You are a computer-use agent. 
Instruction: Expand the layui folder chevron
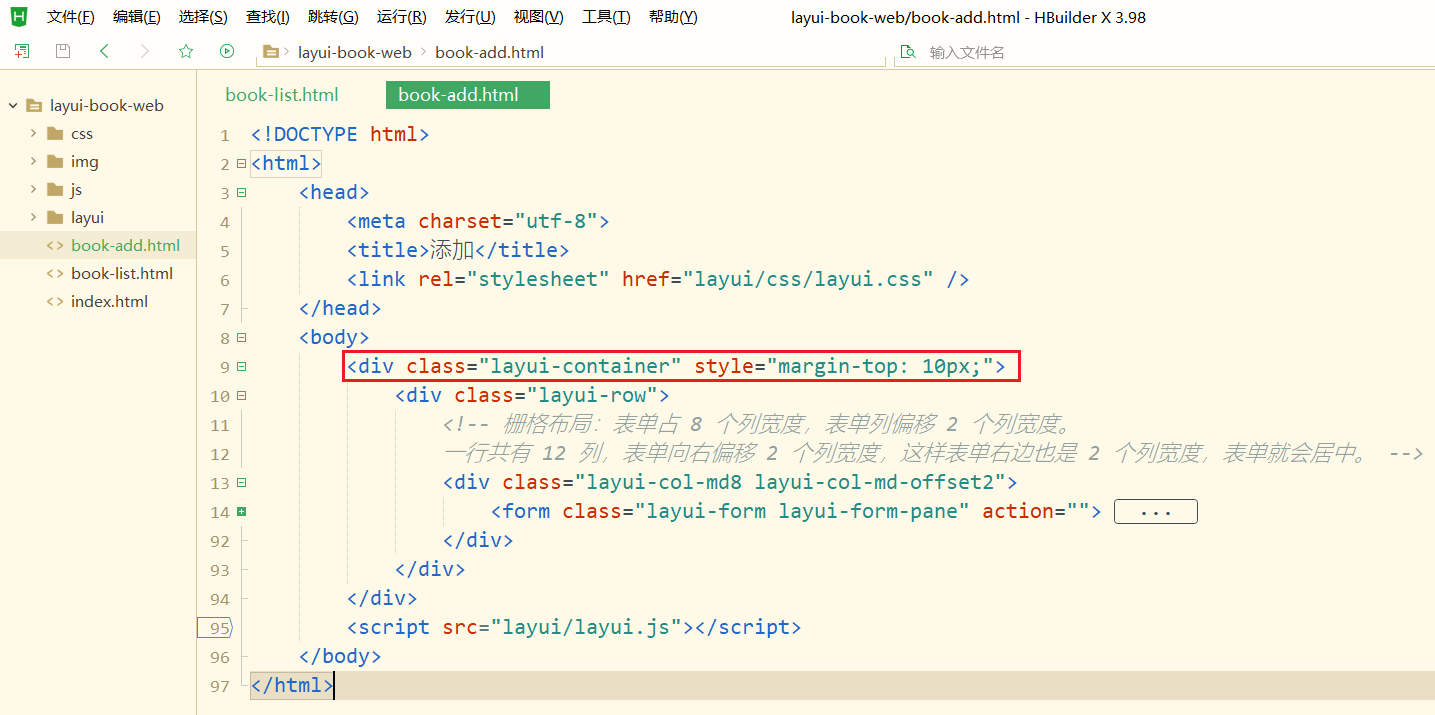click(x=33, y=217)
